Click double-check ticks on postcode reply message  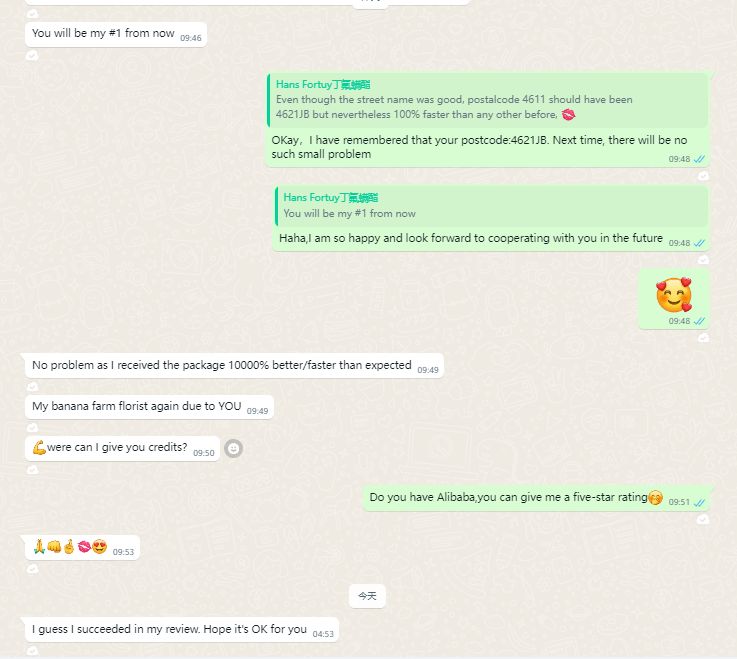(x=699, y=159)
